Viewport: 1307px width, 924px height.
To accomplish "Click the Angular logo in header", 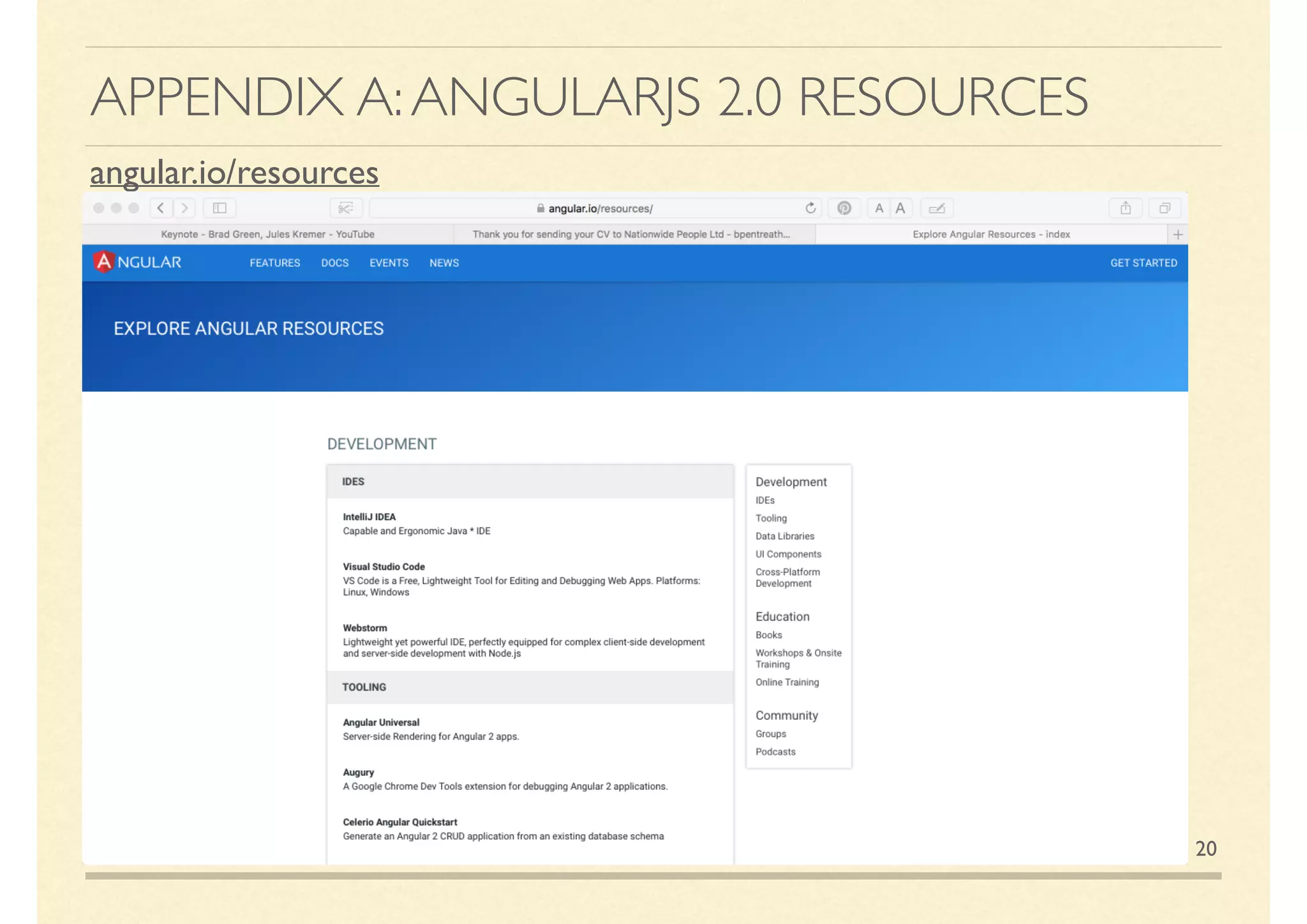I will pos(138,262).
